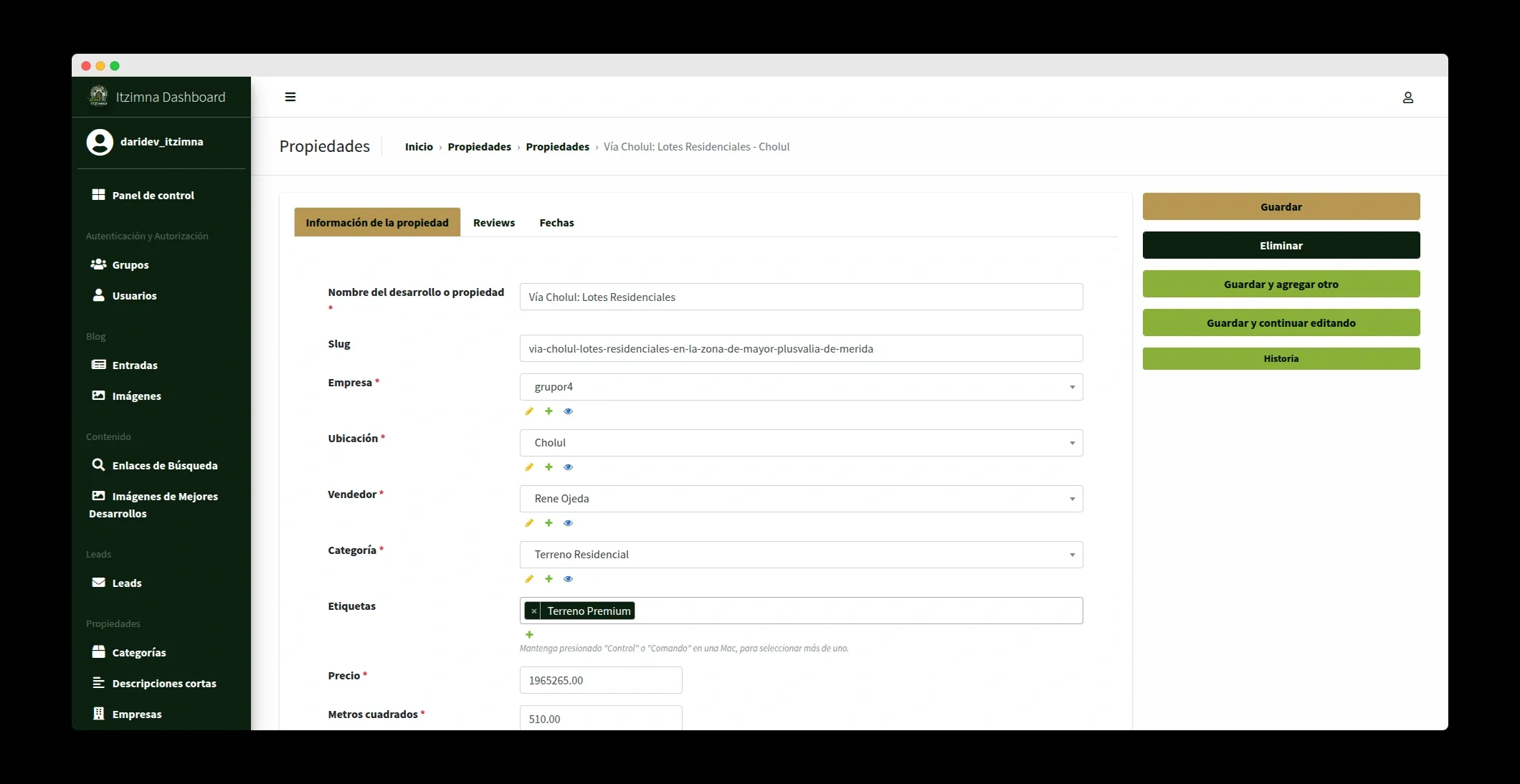Navigate to Inicio via the breadcrumb
Screen dimensions: 1520x784
419,146
